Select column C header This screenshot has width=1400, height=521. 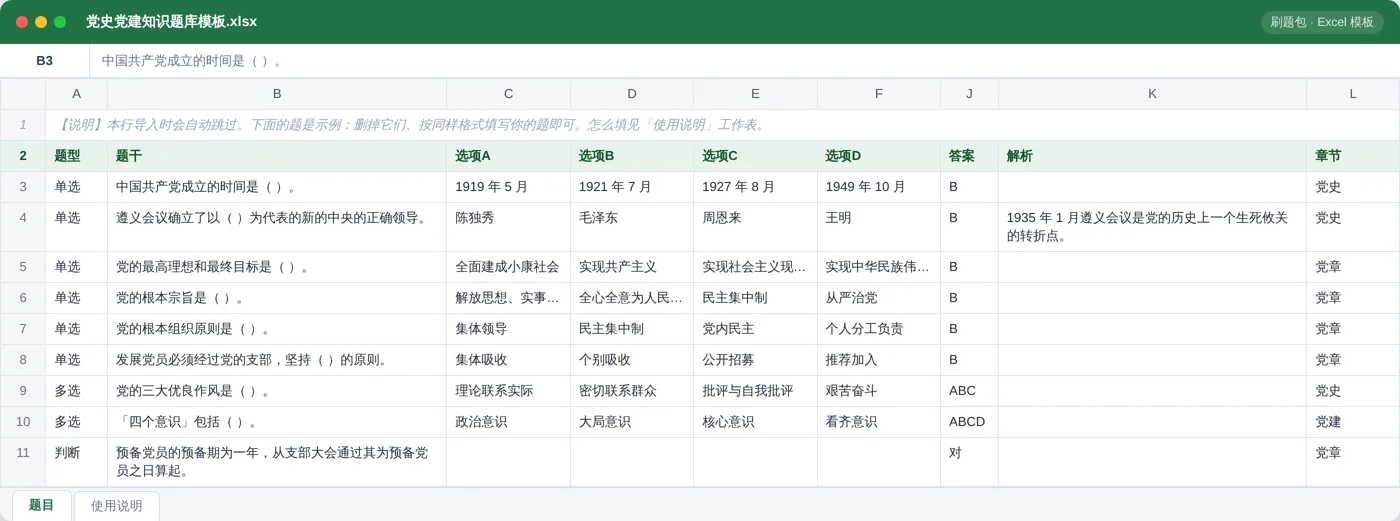508,94
